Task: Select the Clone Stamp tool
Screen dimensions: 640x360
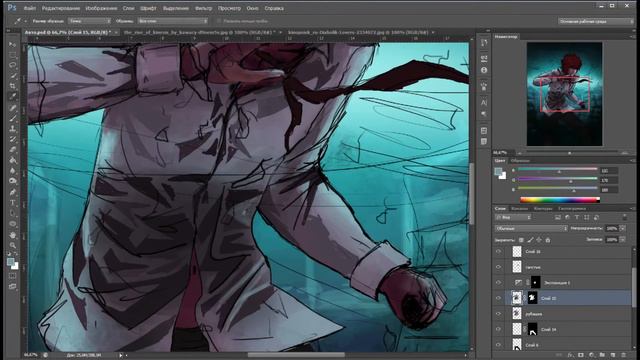Action: [x=13, y=129]
